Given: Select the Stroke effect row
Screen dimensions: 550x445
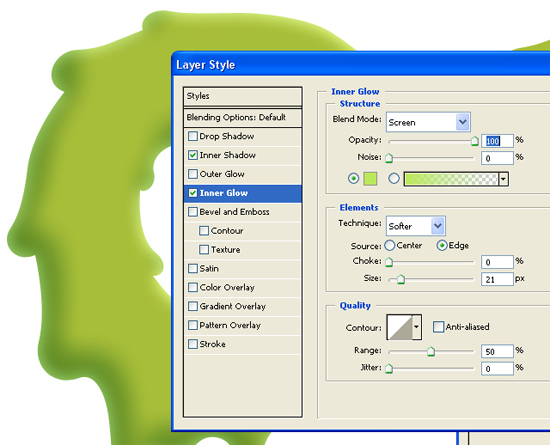Looking at the screenshot, I should pyautogui.click(x=242, y=344).
